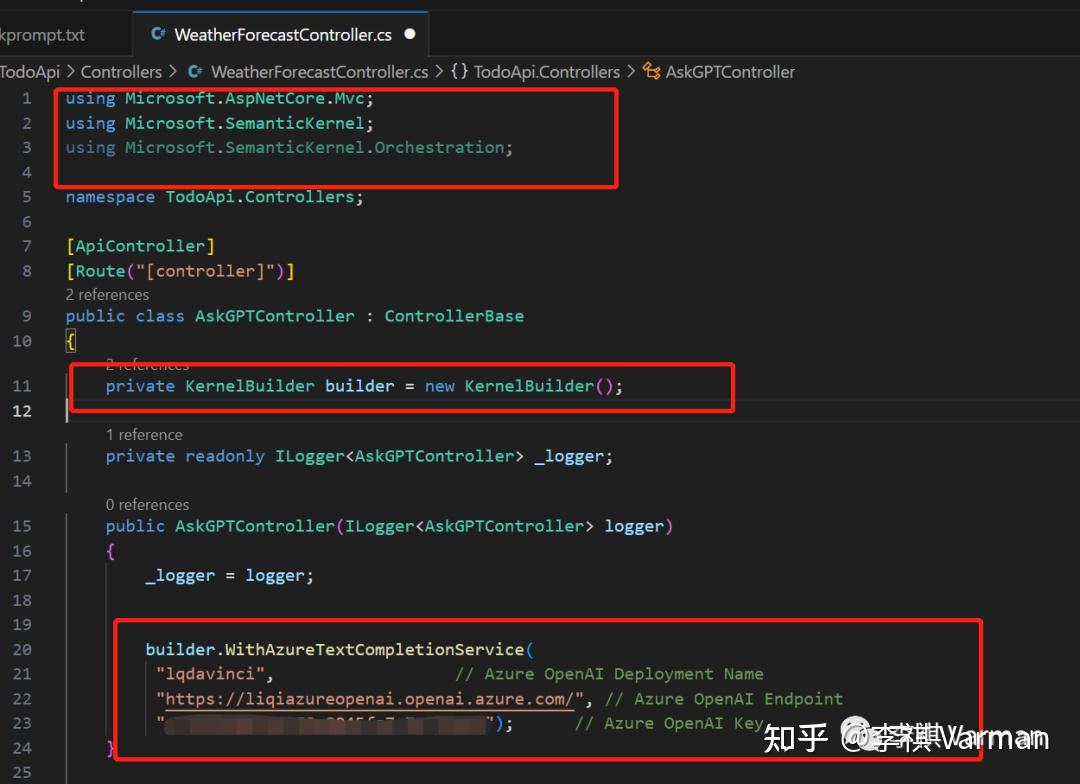Click the WeatherForecastController.cs breadcrumb
Image resolution: width=1080 pixels, height=784 pixels.
[320, 72]
